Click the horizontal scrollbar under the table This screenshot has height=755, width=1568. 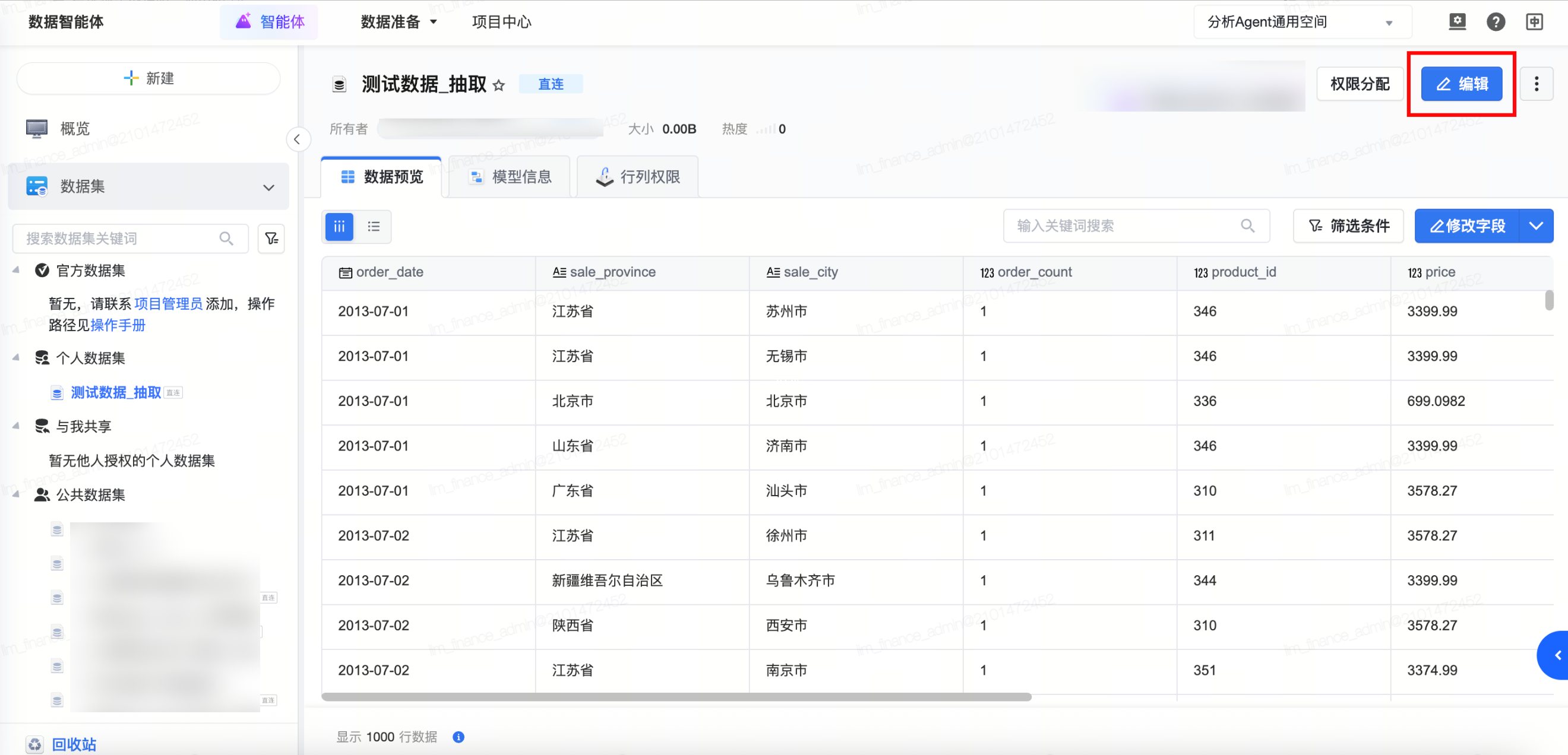[x=676, y=697]
